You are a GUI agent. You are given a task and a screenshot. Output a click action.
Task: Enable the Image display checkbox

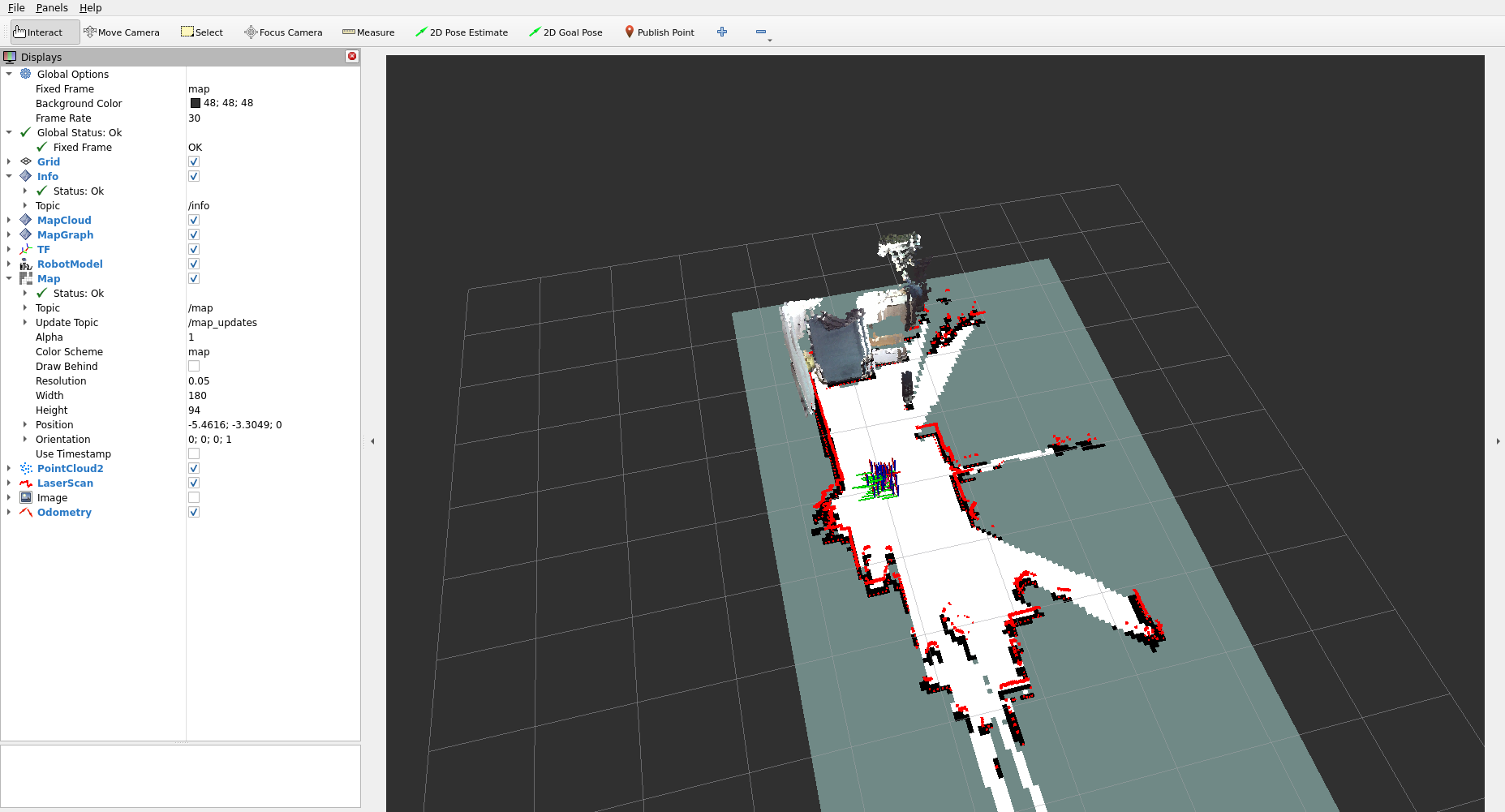[x=194, y=497]
